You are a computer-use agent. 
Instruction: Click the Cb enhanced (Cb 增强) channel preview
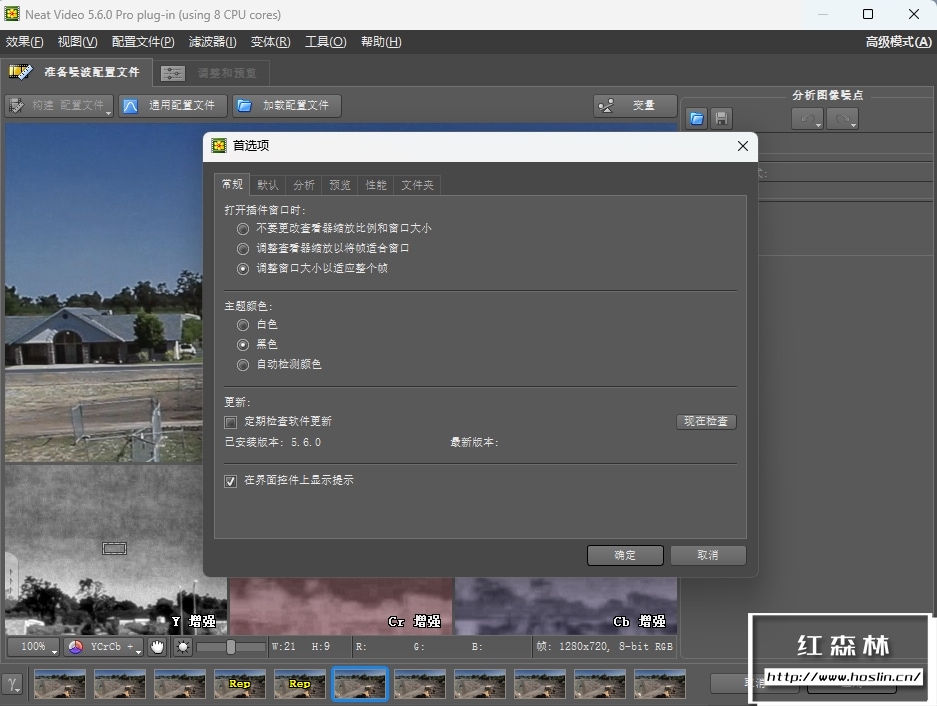point(566,606)
